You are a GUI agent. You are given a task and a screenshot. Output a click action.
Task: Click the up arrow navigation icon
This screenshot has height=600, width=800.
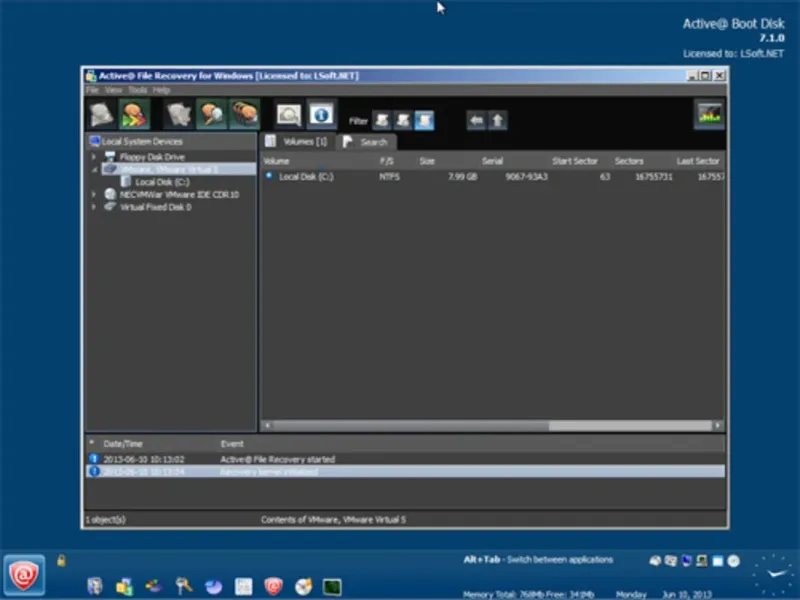click(498, 120)
